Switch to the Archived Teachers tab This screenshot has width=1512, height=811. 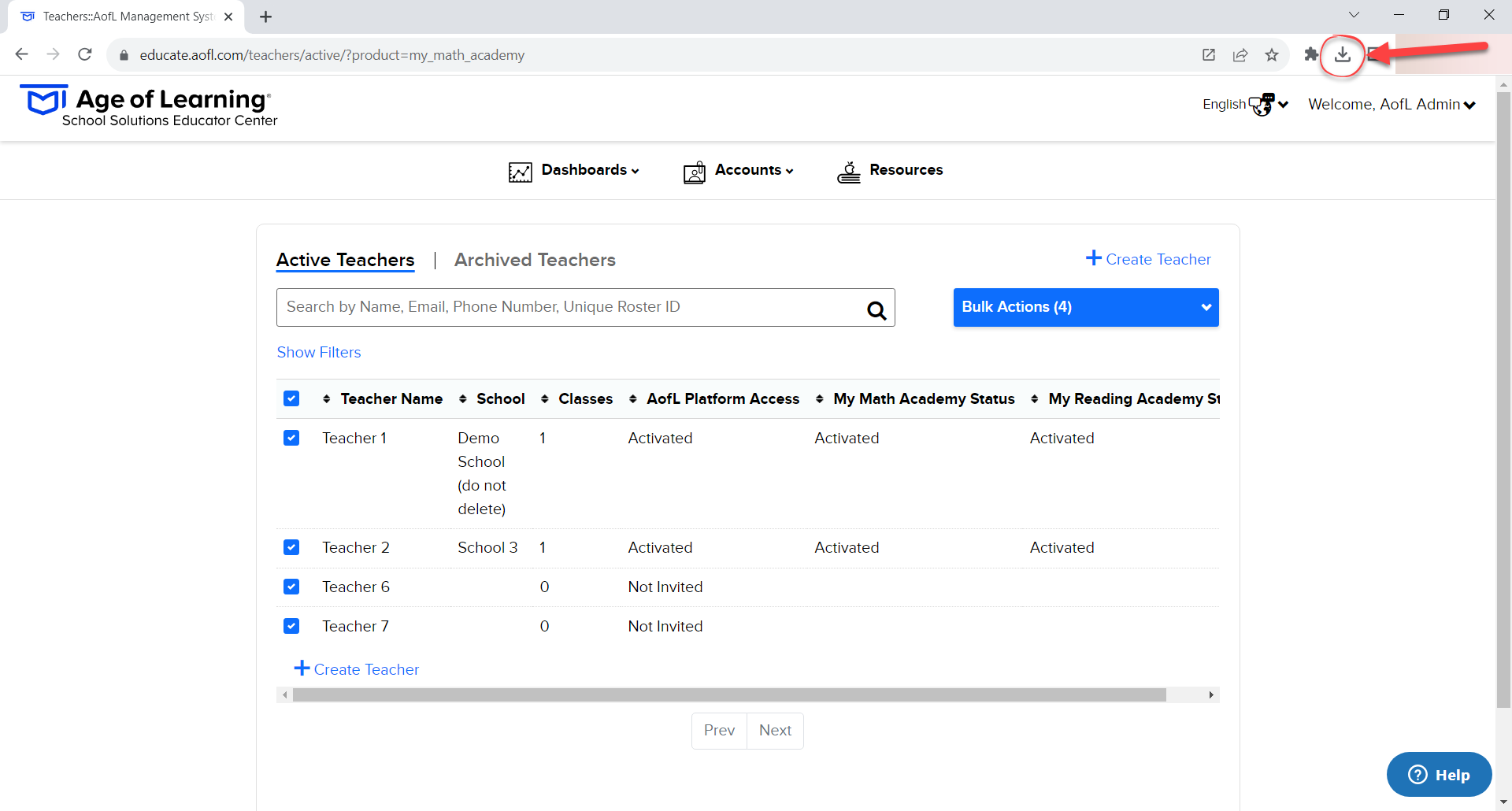coord(535,260)
